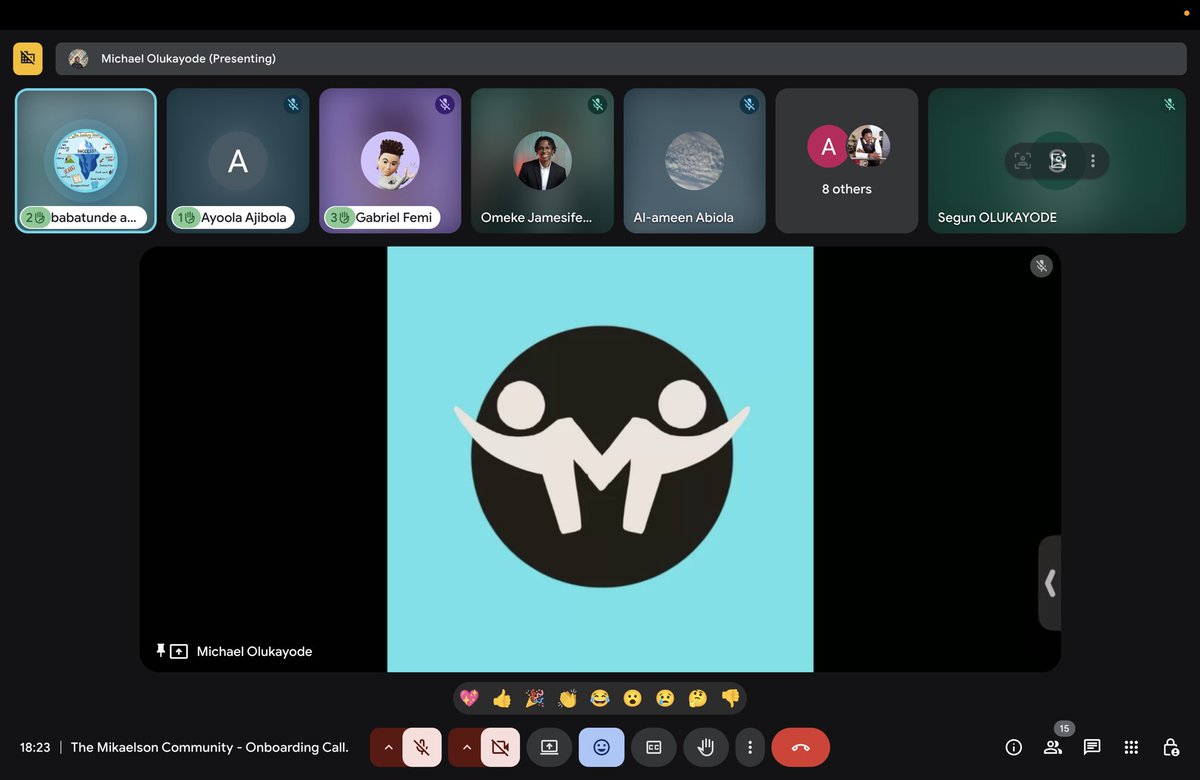The image size is (1200, 780).
Task: Send the thumbs down reaction
Action: 730,698
